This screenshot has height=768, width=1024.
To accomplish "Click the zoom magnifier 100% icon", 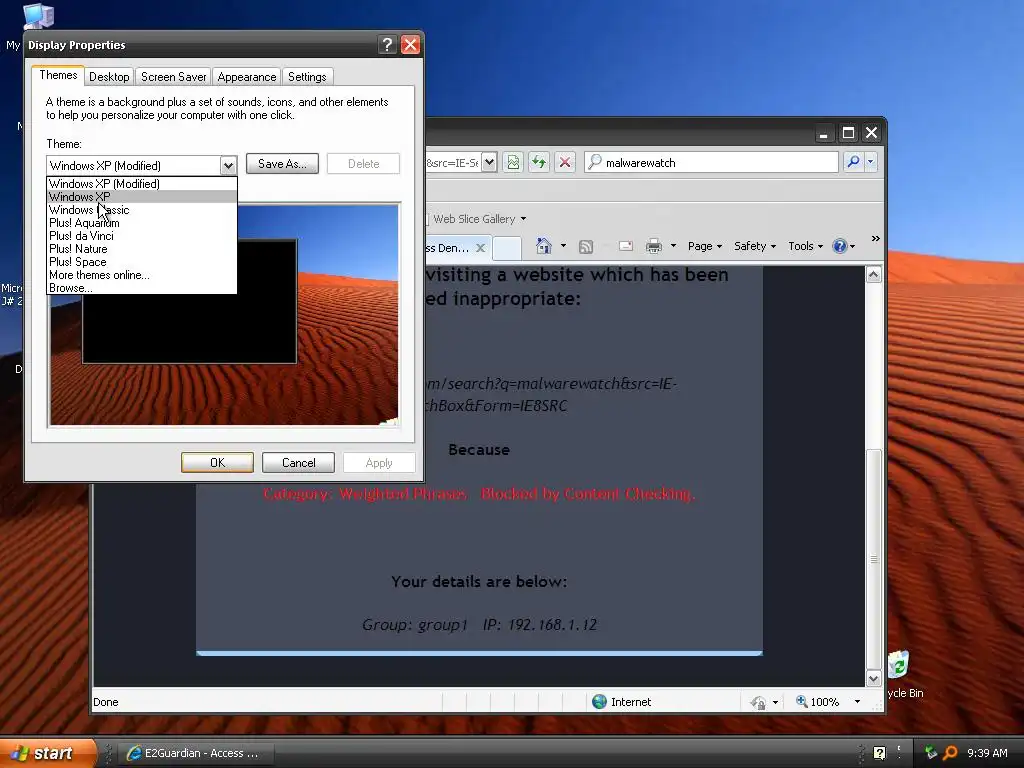I will [801, 701].
